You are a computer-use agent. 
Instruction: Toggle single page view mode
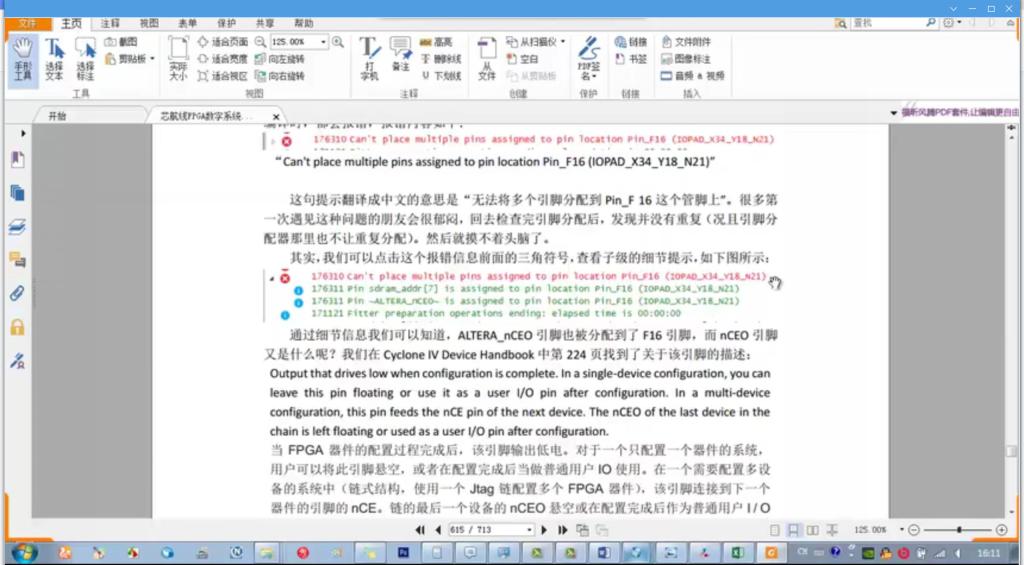tap(773, 530)
